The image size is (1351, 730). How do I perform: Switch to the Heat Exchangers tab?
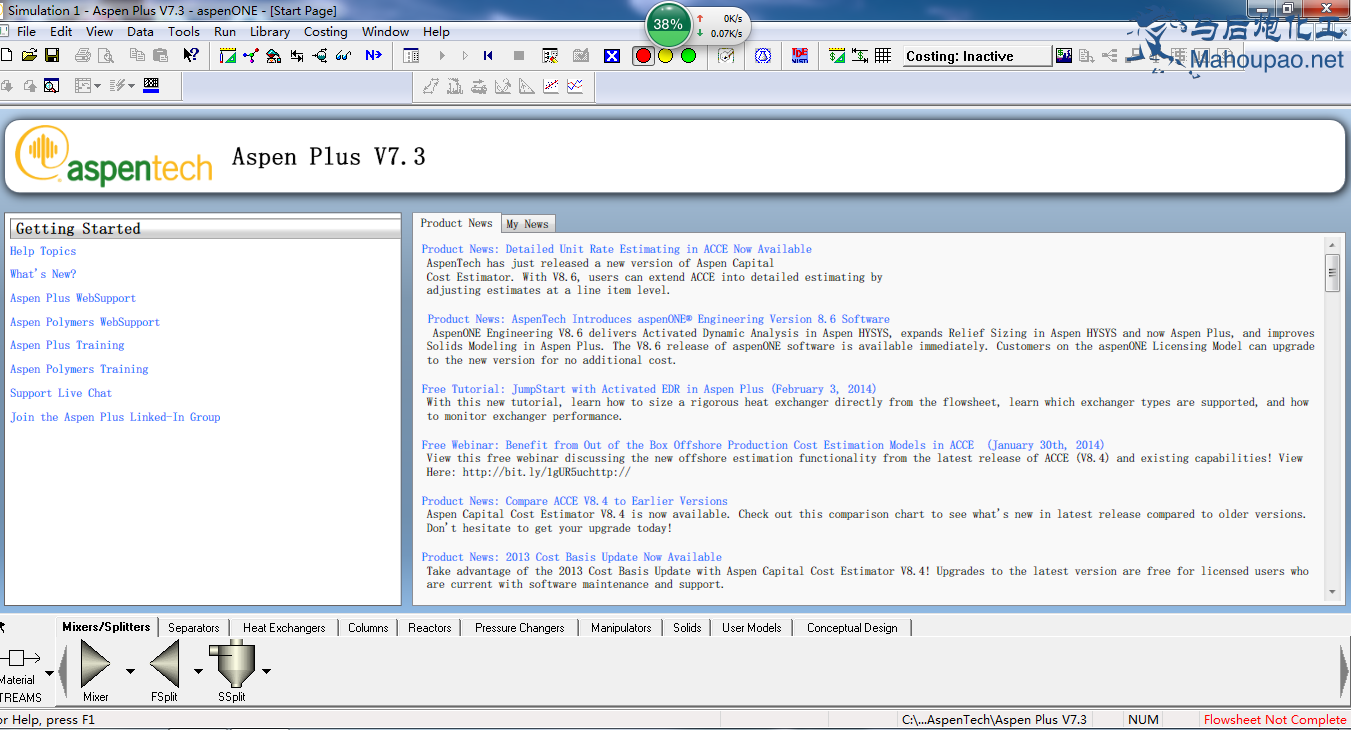284,628
